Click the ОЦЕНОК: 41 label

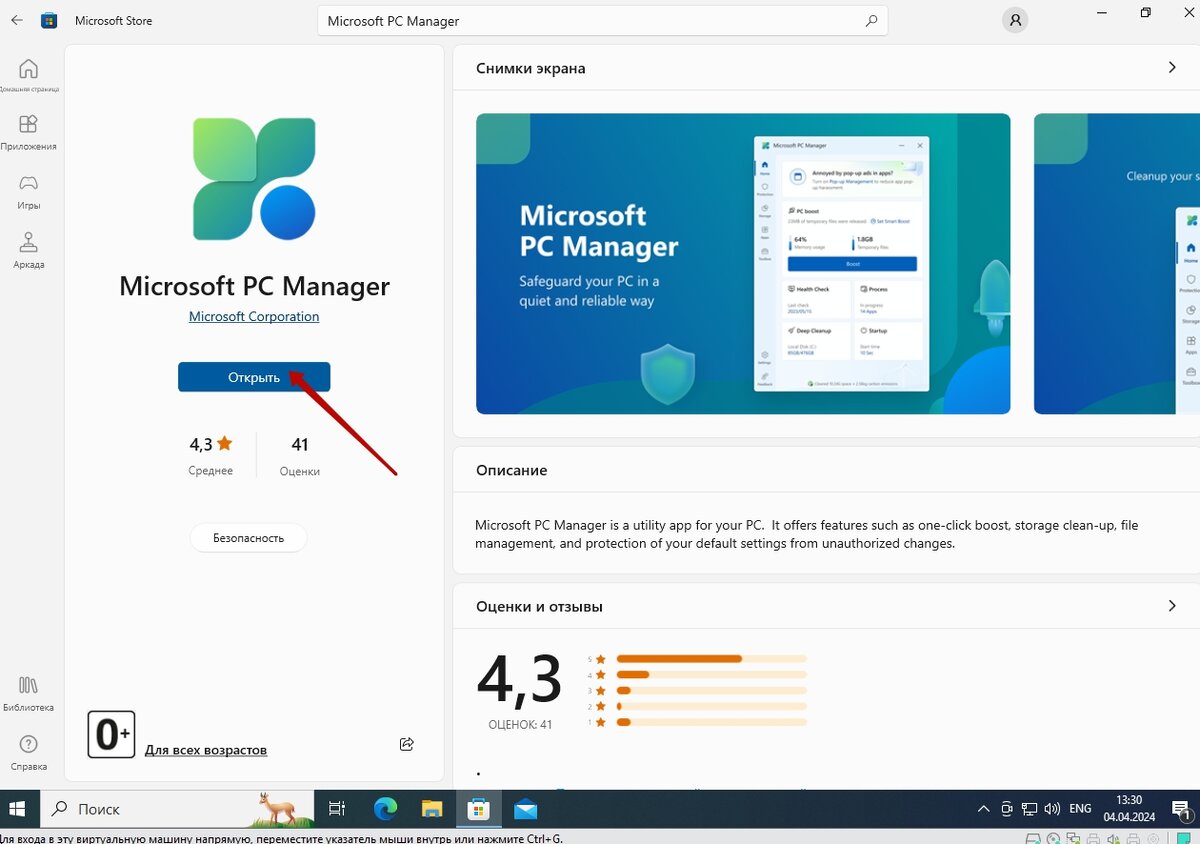coord(520,725)
